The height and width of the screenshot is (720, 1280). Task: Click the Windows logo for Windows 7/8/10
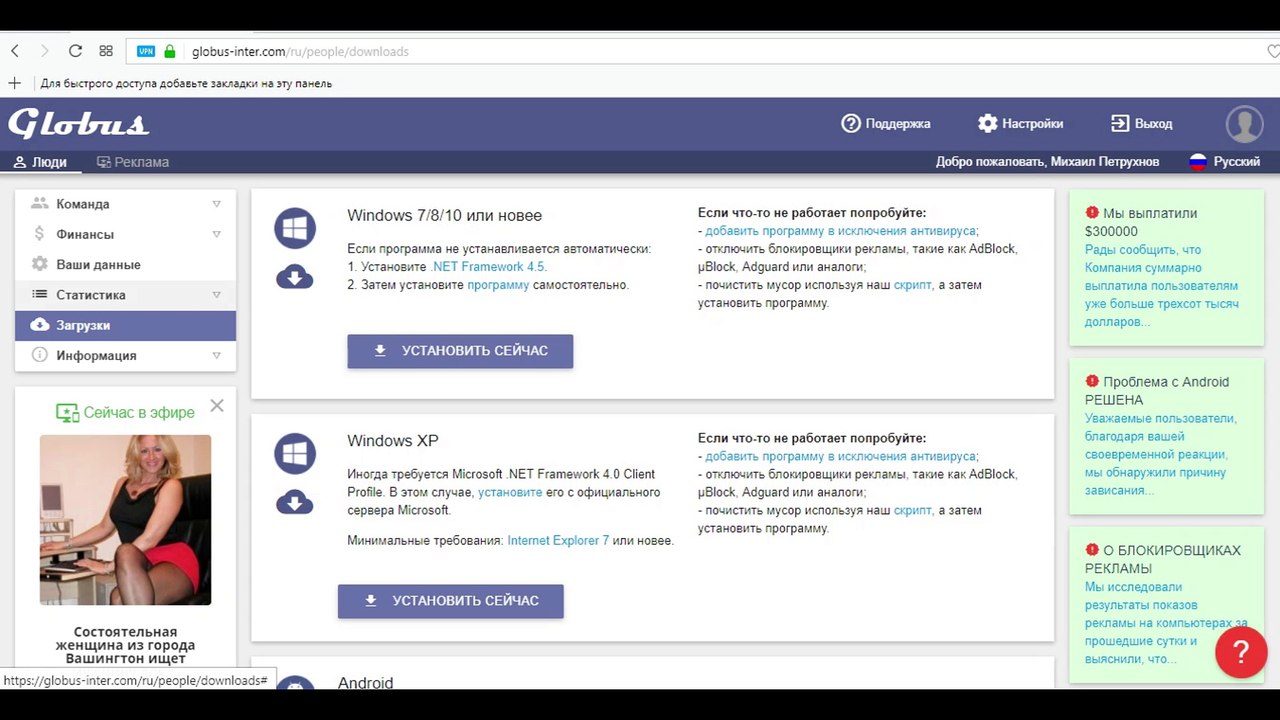point(295,229)
